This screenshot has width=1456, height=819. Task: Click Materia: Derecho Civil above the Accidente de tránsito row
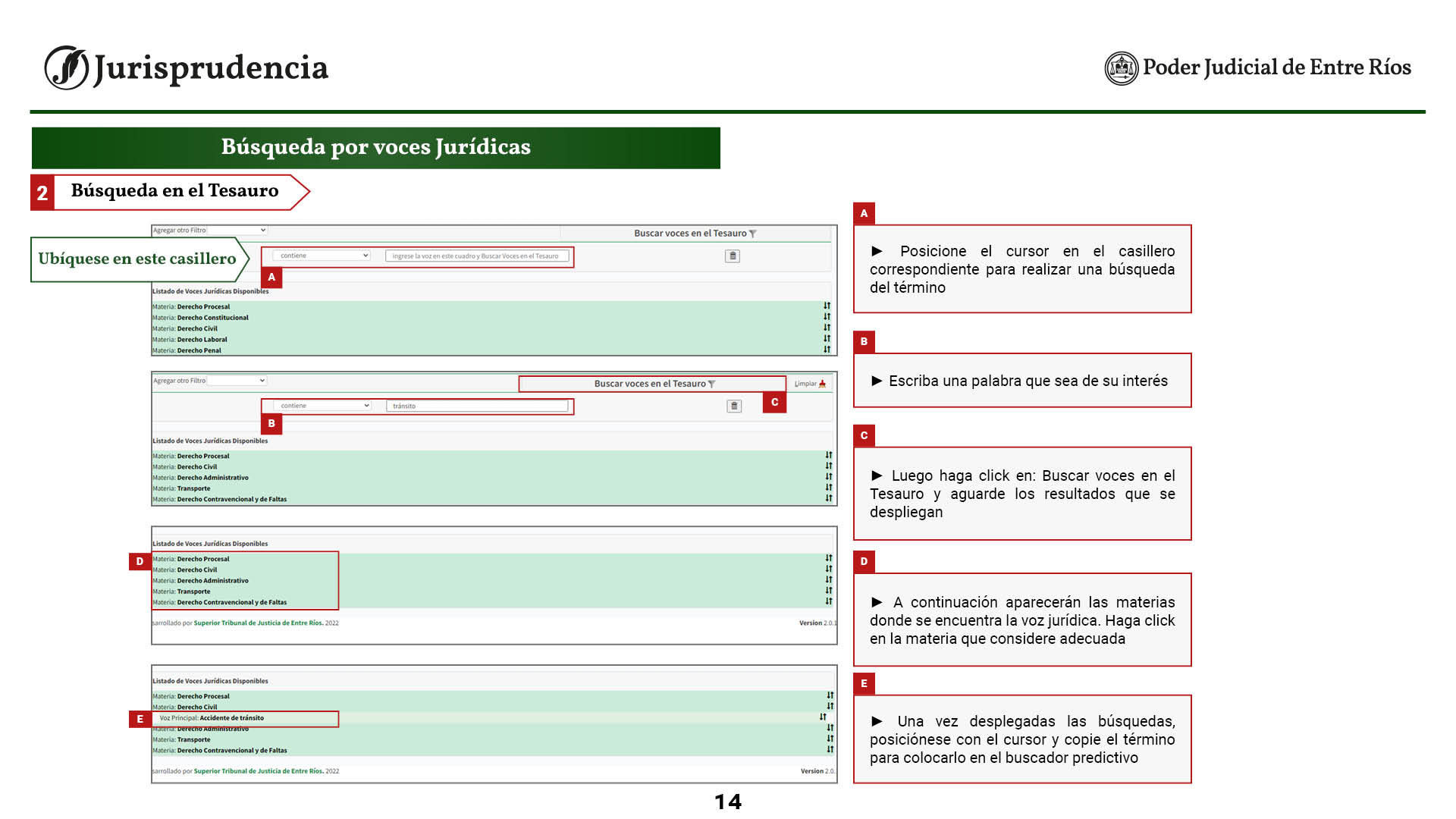coord(184,707)
